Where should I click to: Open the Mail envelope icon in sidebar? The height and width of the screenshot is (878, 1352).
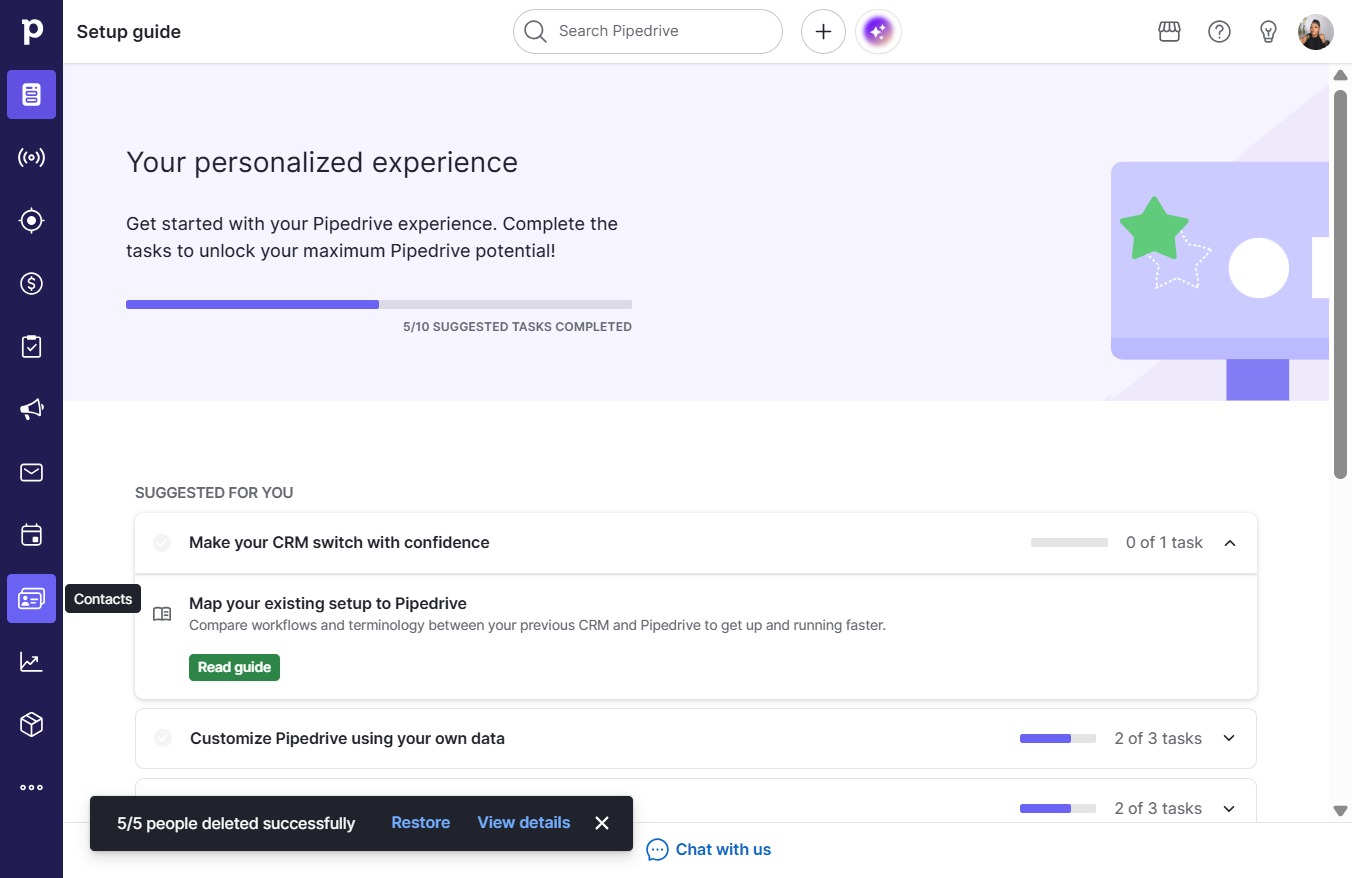pyautogui.click(x=32, y=473)
